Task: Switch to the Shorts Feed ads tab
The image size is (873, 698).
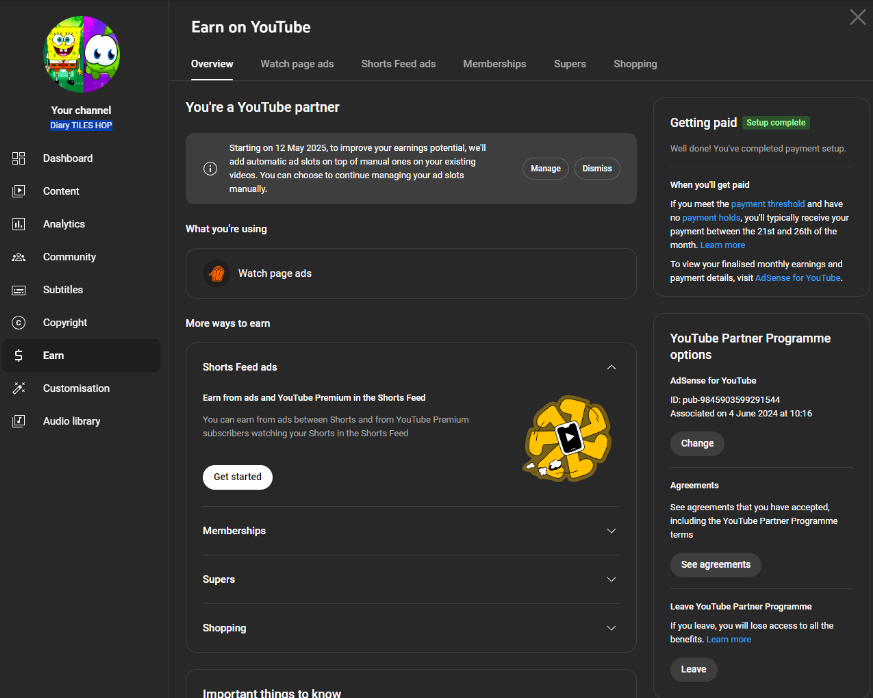Action: tap(399, 64)
